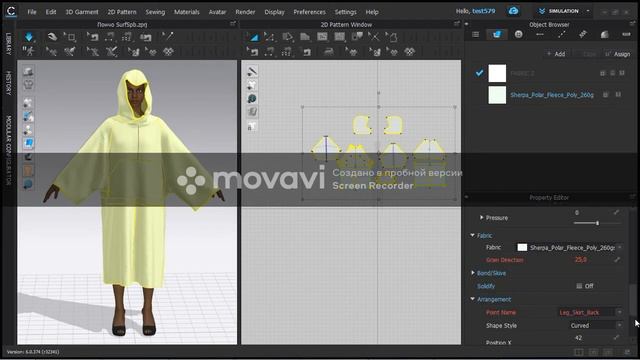Viewport: 640px width, 360px height.
Task: Open the dome-shaped material tab in Object Browser
Action: (604, 34)
